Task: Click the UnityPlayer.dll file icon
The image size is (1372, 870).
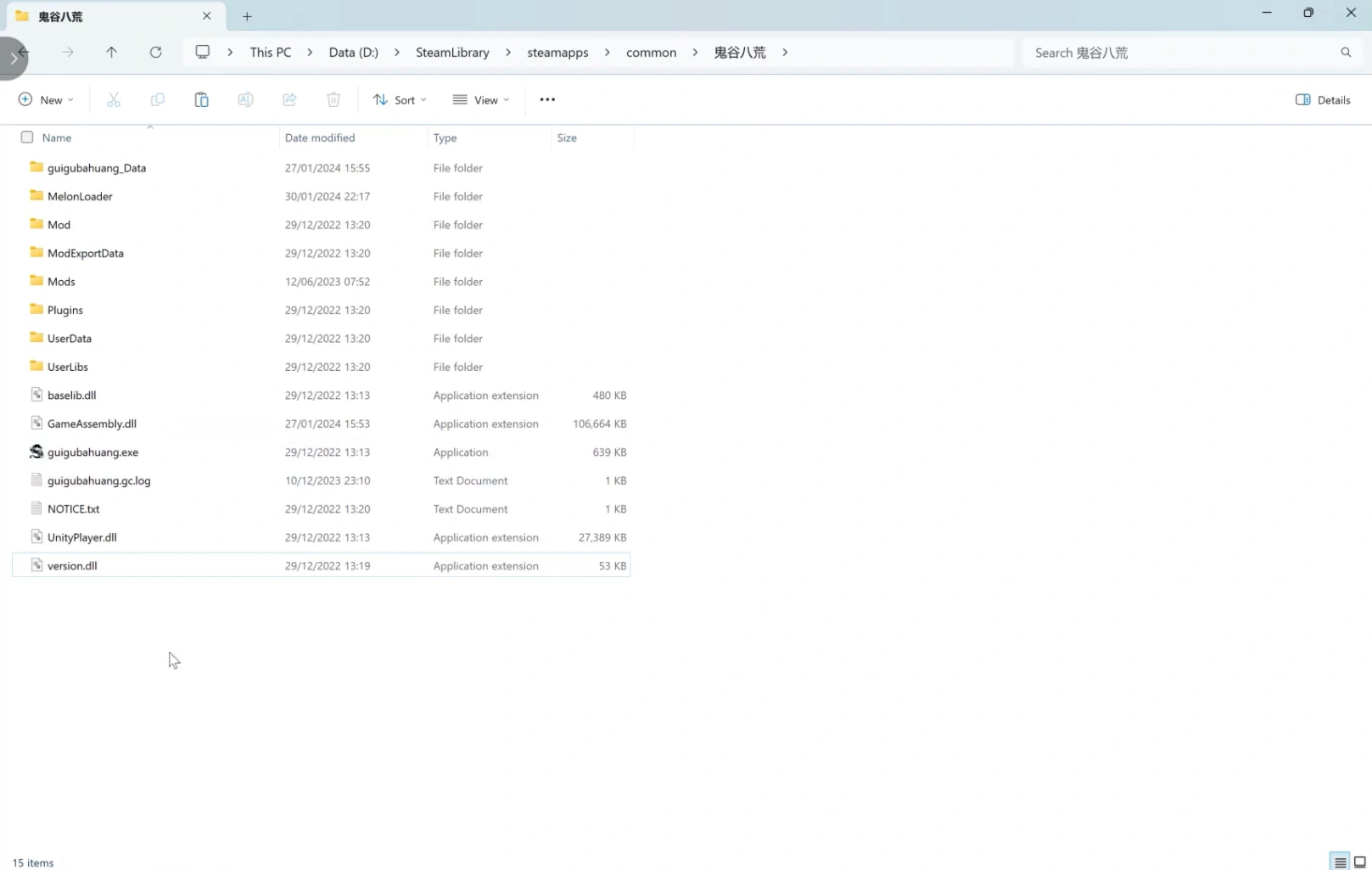Action: point(36,536)
